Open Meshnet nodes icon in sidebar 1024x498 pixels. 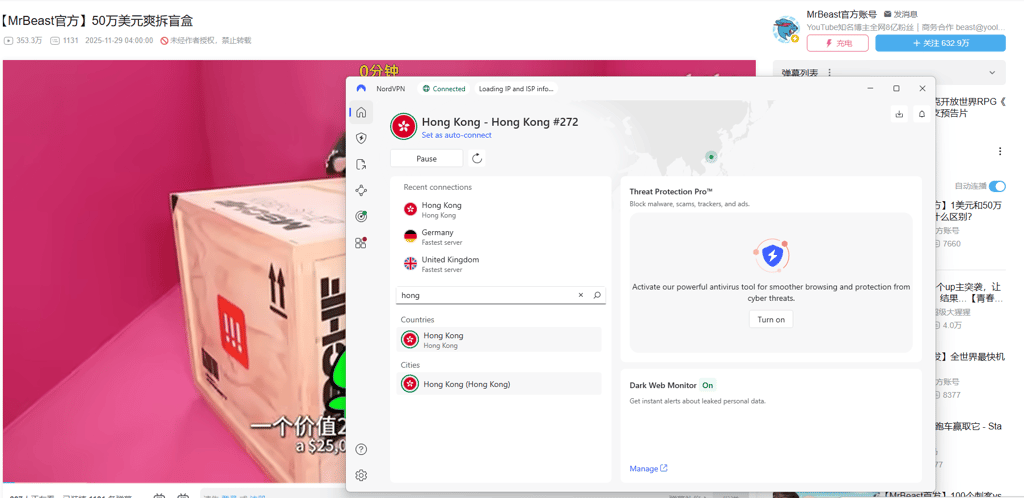point(361,191)
